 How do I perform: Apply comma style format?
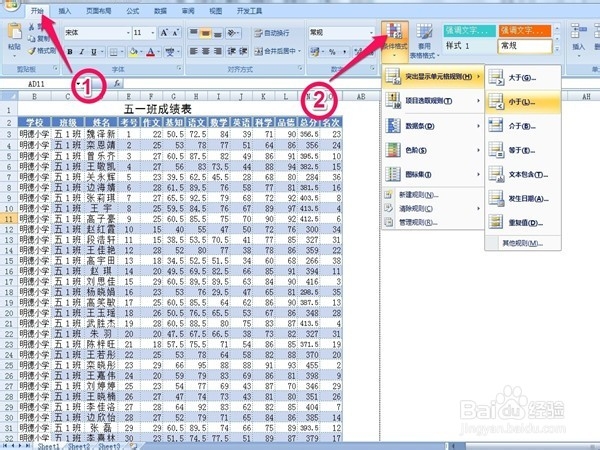pyautogui.click(x=344, y=51)
